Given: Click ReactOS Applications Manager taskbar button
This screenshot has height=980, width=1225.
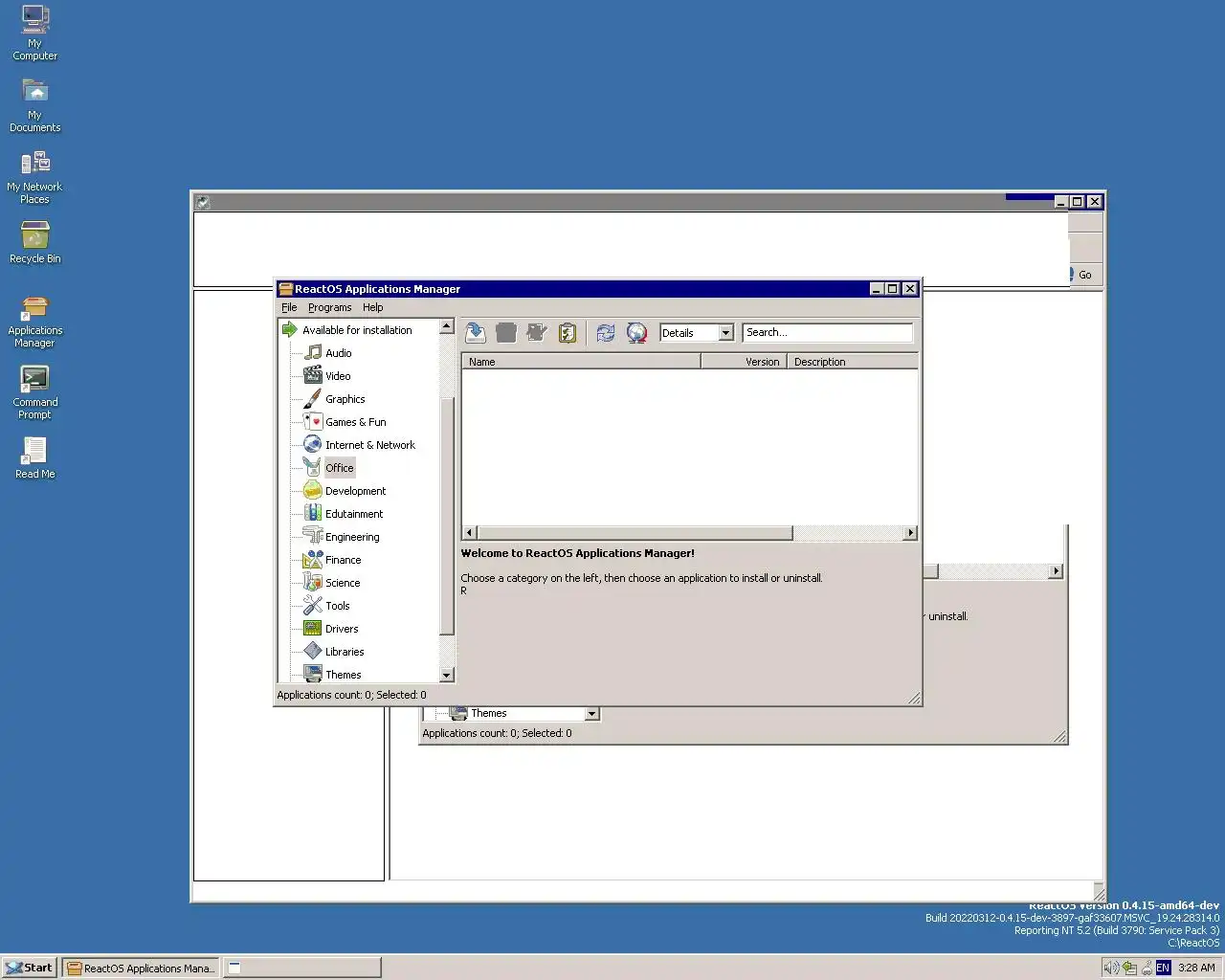Looking at the screenshot, I should tap(141, 968).
